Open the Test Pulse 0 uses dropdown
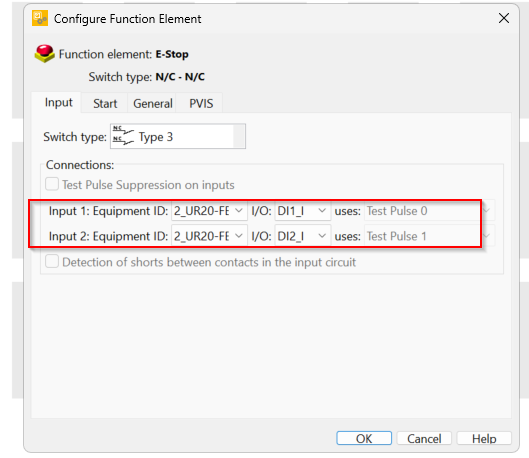The image size is (529, 458). point(429,211)
